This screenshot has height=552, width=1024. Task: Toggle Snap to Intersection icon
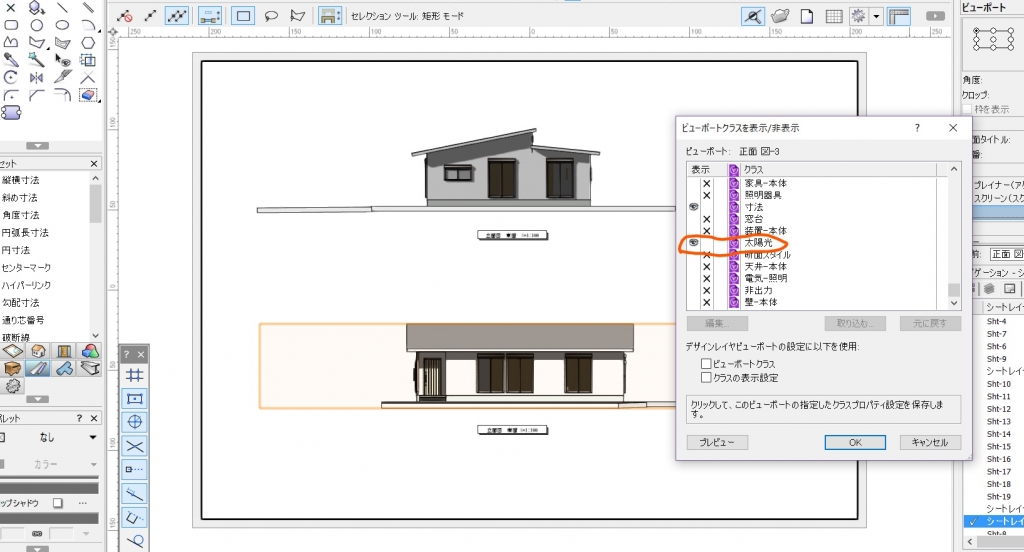135,446
